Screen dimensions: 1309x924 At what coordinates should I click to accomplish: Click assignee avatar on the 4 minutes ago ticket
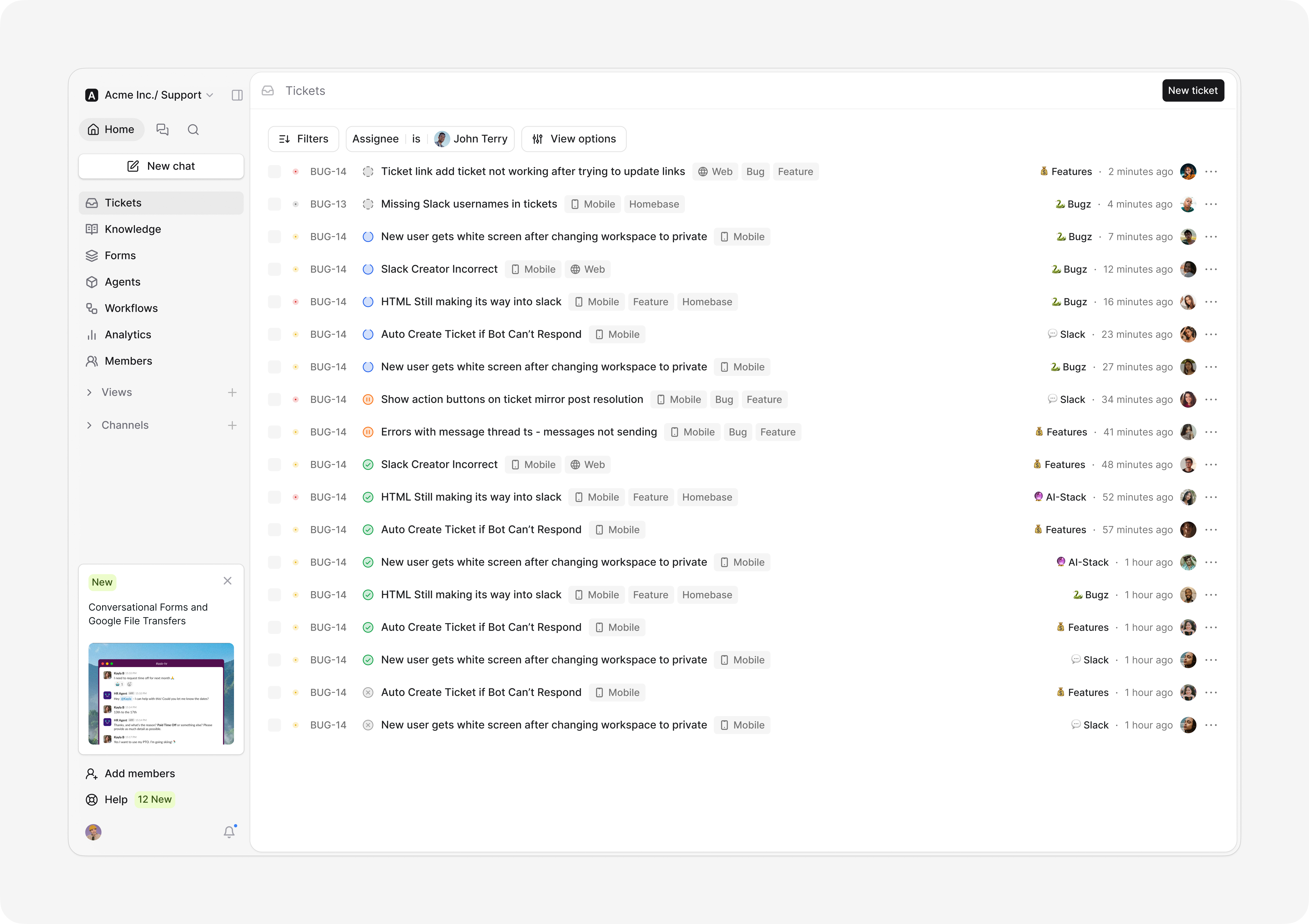1188,204
